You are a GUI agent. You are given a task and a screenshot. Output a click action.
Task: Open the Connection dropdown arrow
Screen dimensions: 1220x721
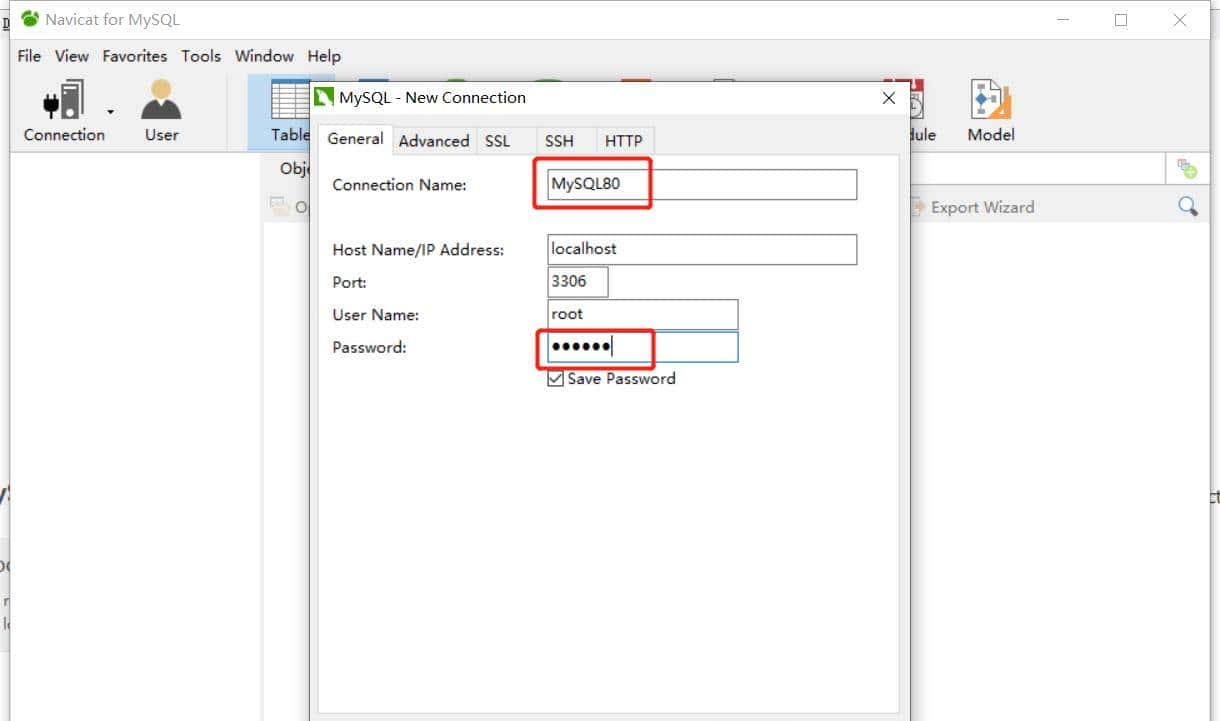click(111, 112)
